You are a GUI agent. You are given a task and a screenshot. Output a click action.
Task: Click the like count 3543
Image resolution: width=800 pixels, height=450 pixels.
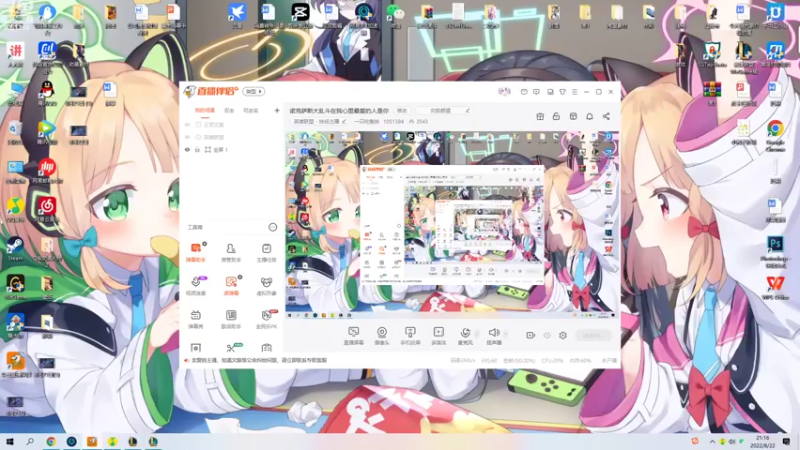418,121
